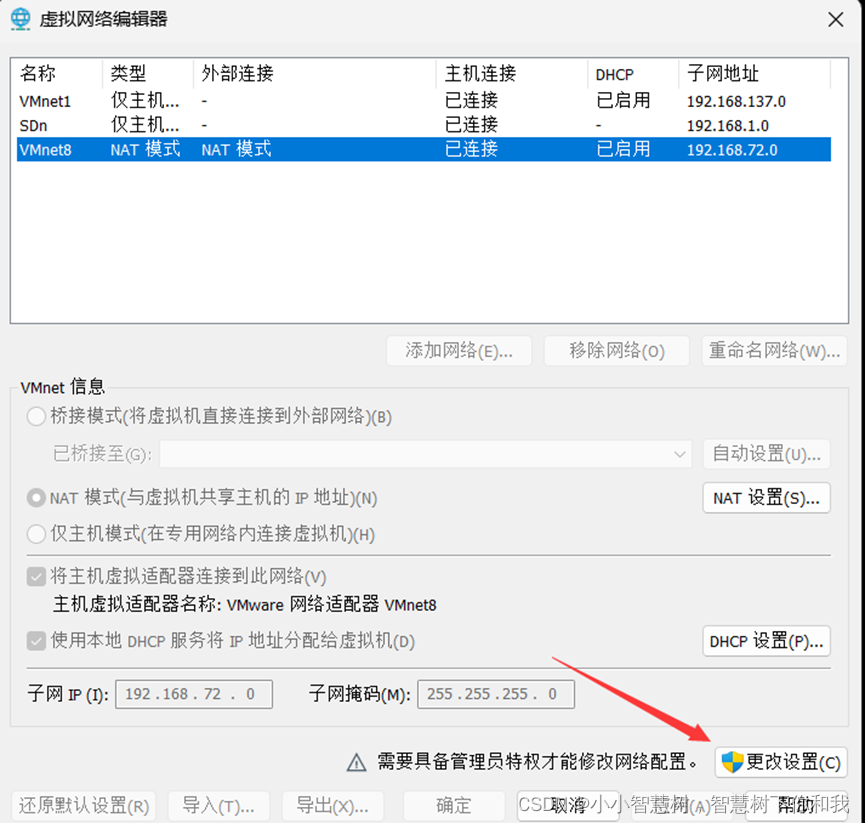Viewport: 865px width, 823px height.
Task: Click subnet address 192.168.1.0
Action: pyautogui.click(x=727, y=126)
